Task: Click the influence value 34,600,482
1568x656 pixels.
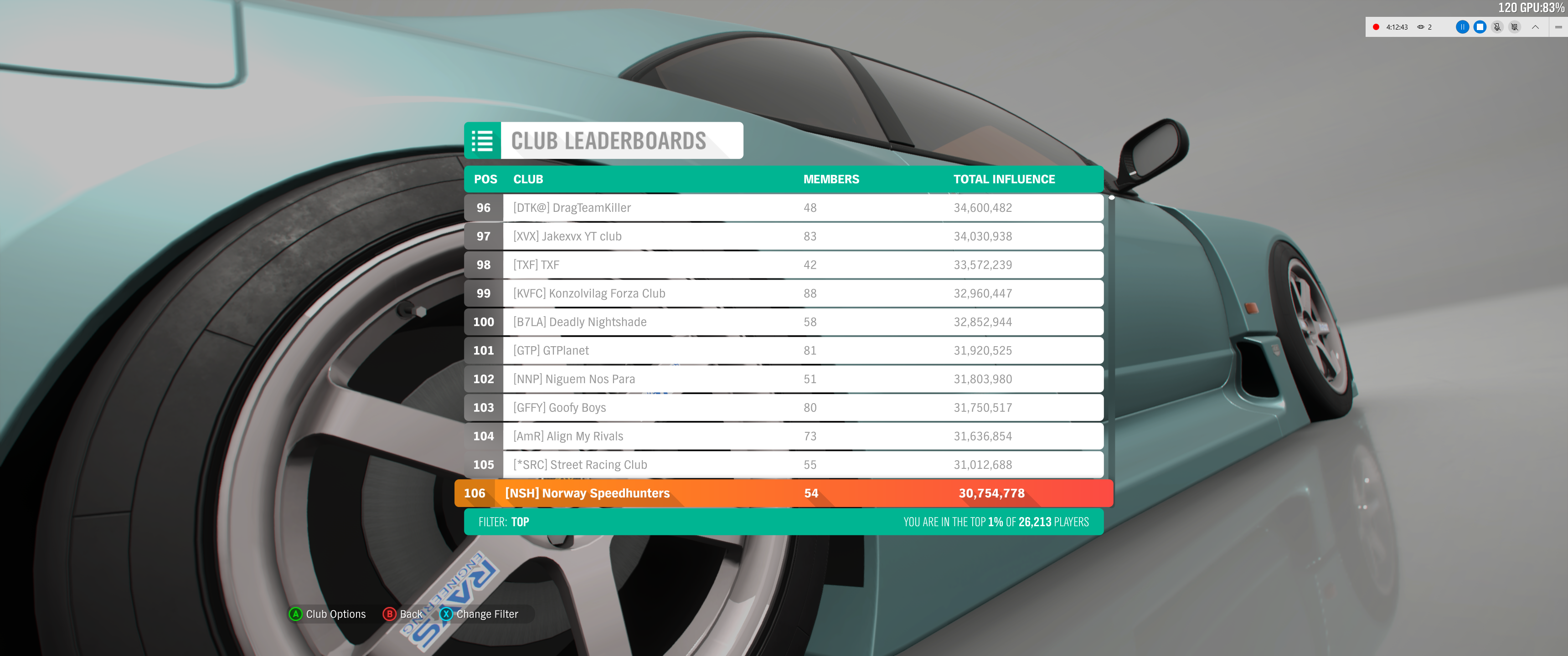Action: pyautogui.click(x=982, y=208)
